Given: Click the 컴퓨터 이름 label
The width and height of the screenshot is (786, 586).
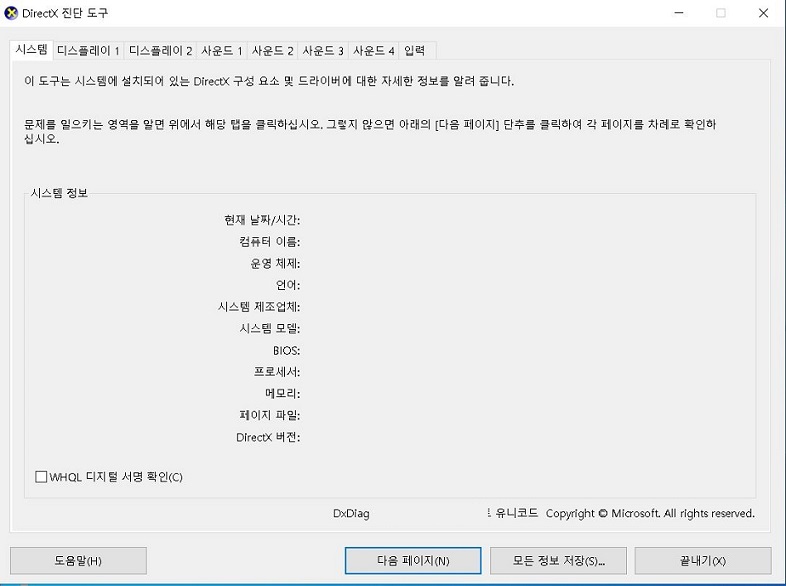Looking at the screenshot, I should 270,242.
